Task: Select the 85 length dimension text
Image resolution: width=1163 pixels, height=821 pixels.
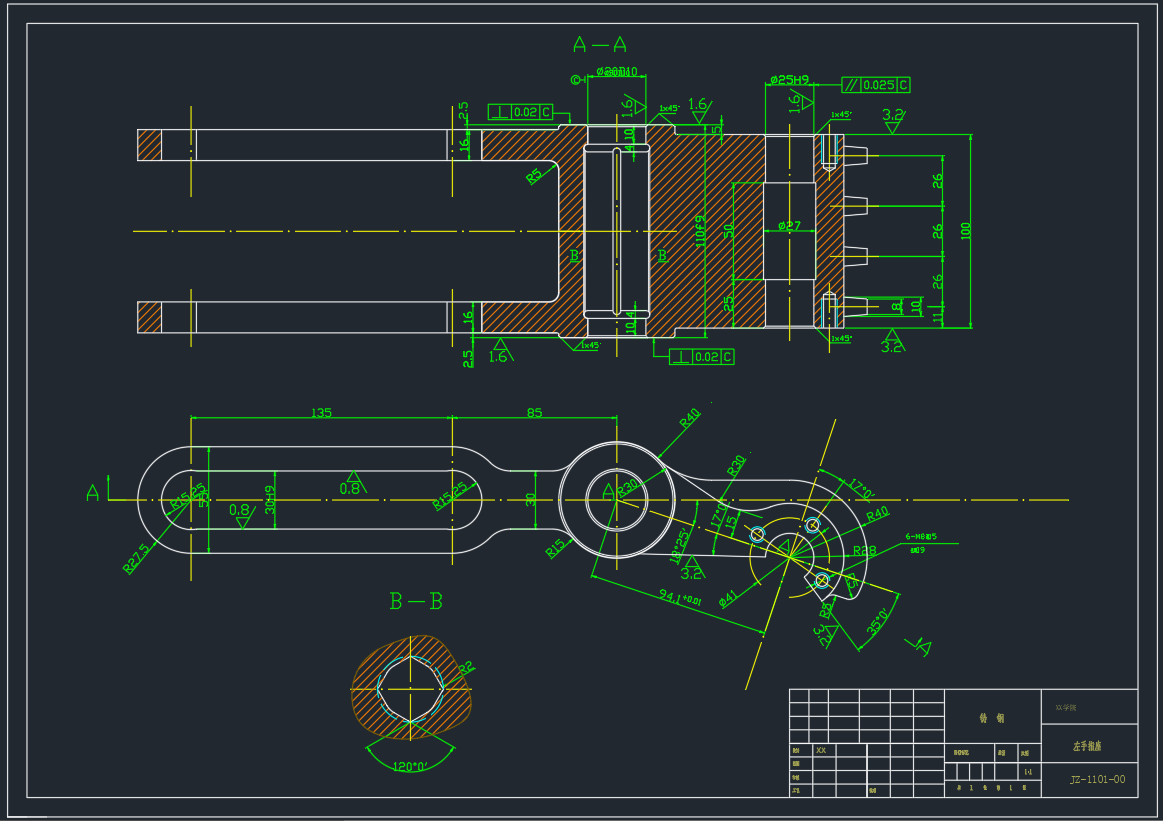Action: (534, 412)
